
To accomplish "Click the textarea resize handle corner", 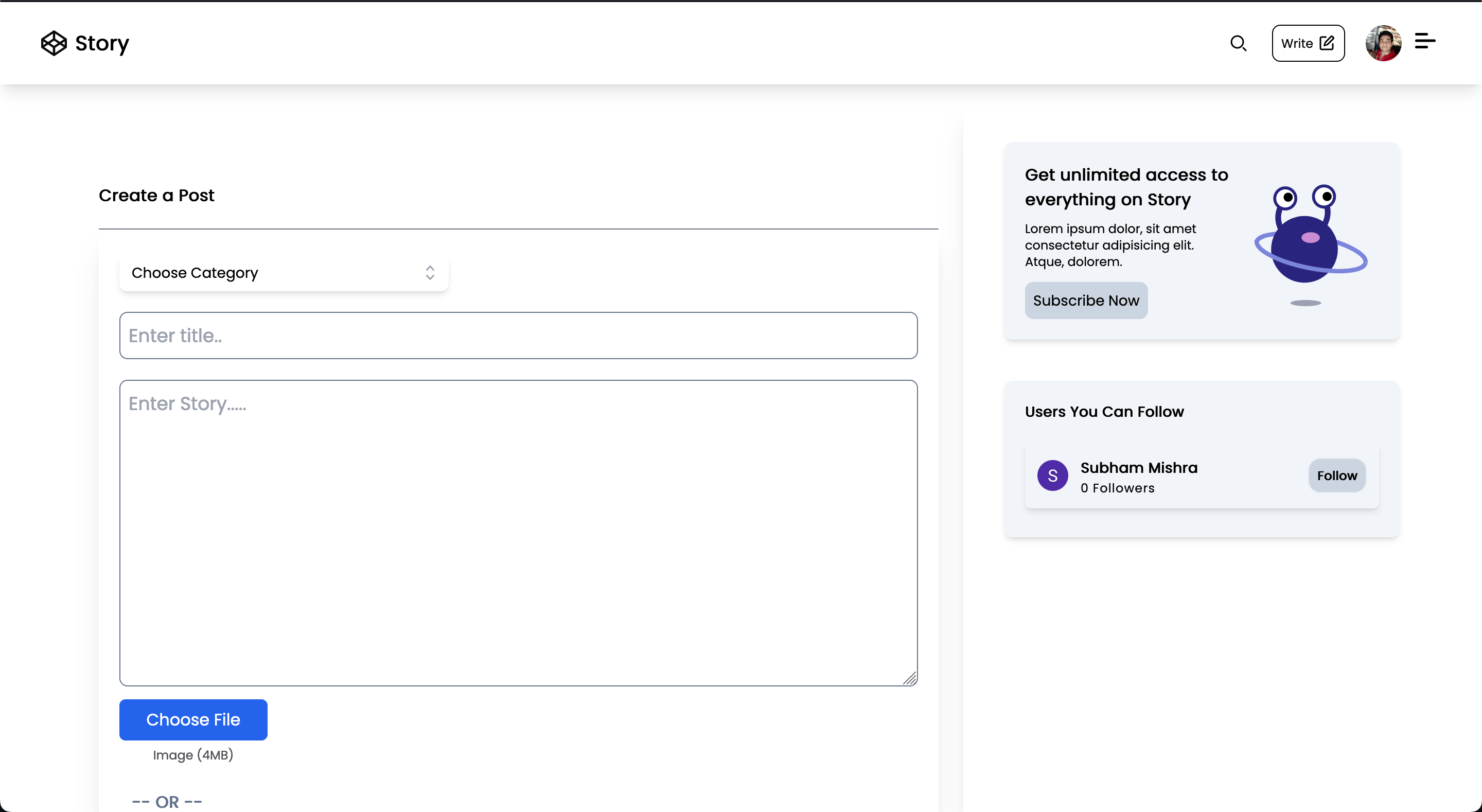I will coord(910,679).
